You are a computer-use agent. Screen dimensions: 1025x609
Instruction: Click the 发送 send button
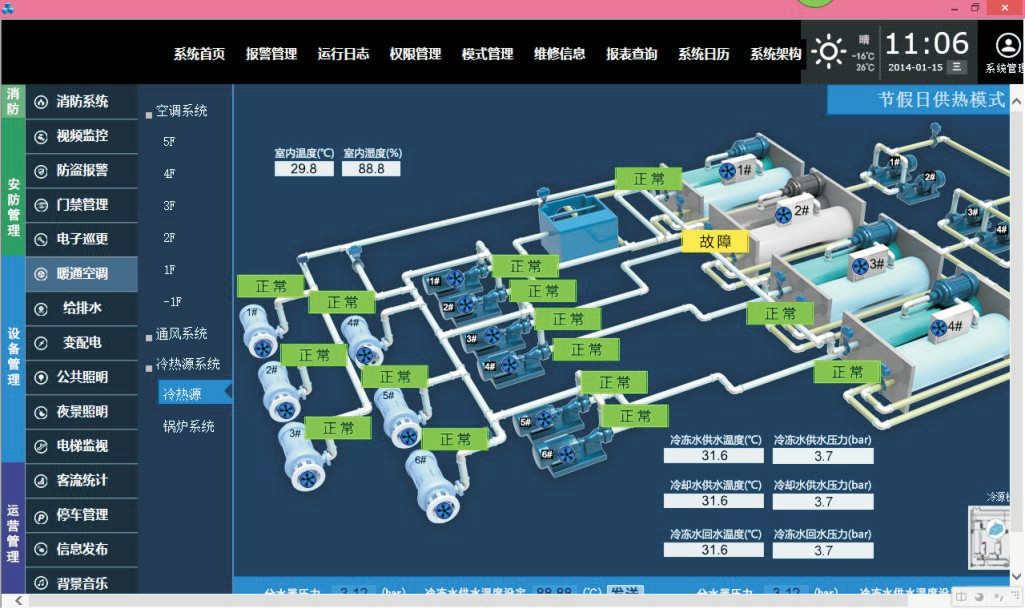coord(626,592)
